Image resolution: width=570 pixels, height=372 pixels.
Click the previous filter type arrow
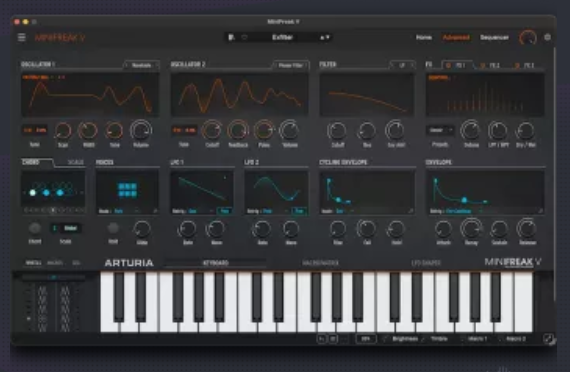(x=392, y=65)
